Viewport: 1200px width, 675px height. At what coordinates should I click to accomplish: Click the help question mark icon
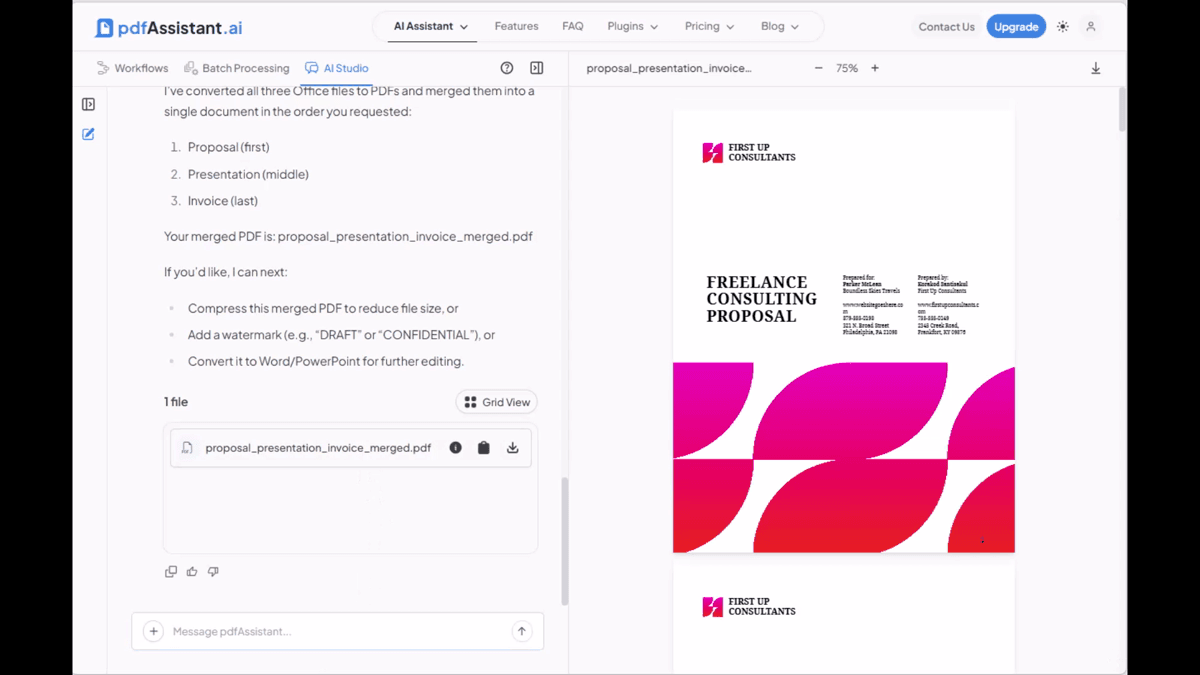(507, 68)
